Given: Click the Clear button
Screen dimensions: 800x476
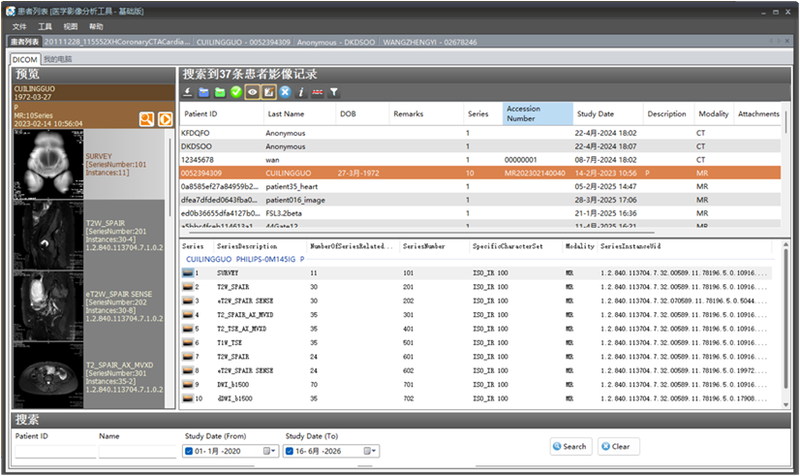Looking at the screenshot, I should point(618,446).
